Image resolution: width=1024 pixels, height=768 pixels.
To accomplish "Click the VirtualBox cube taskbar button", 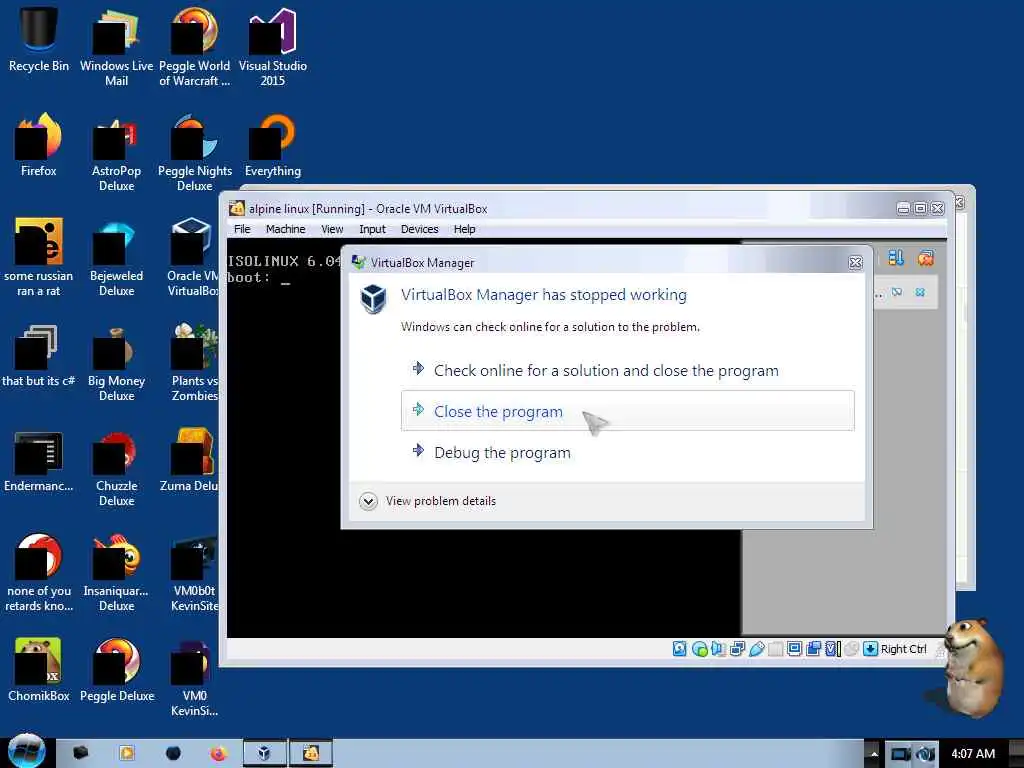I will pos(264,754).
